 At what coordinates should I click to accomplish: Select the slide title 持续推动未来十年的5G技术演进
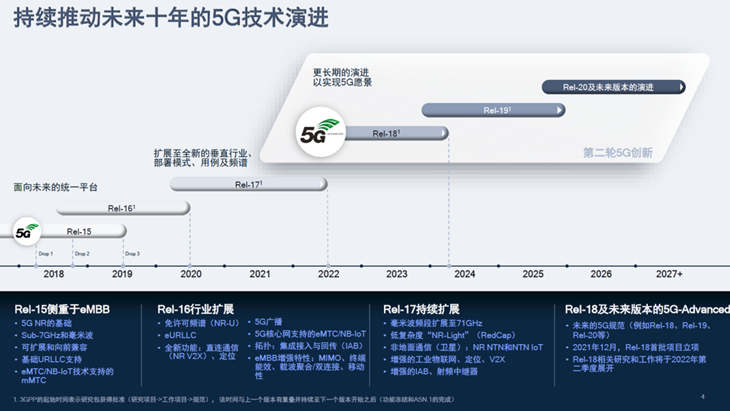coord(171,18)
